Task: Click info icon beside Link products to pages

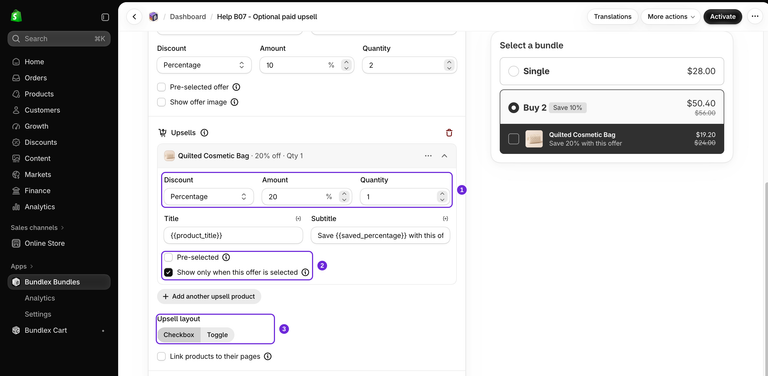Action: [x=267, y=356]
